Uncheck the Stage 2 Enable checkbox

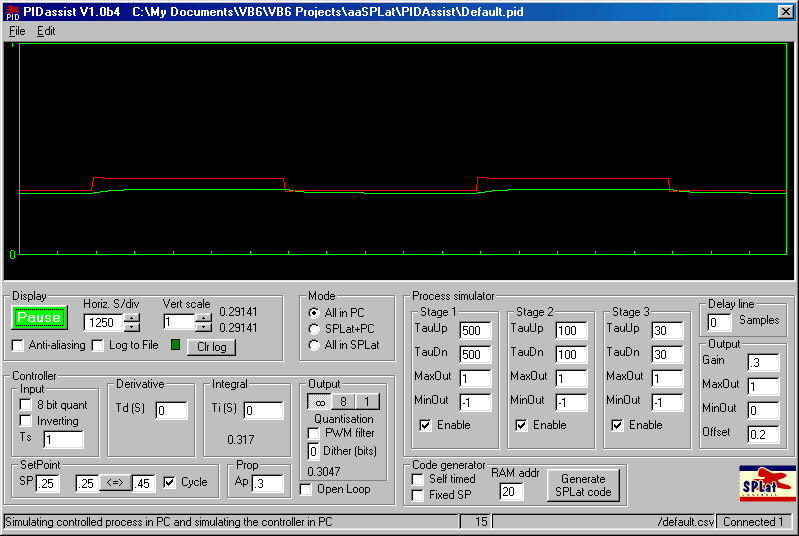click(522, 425)
